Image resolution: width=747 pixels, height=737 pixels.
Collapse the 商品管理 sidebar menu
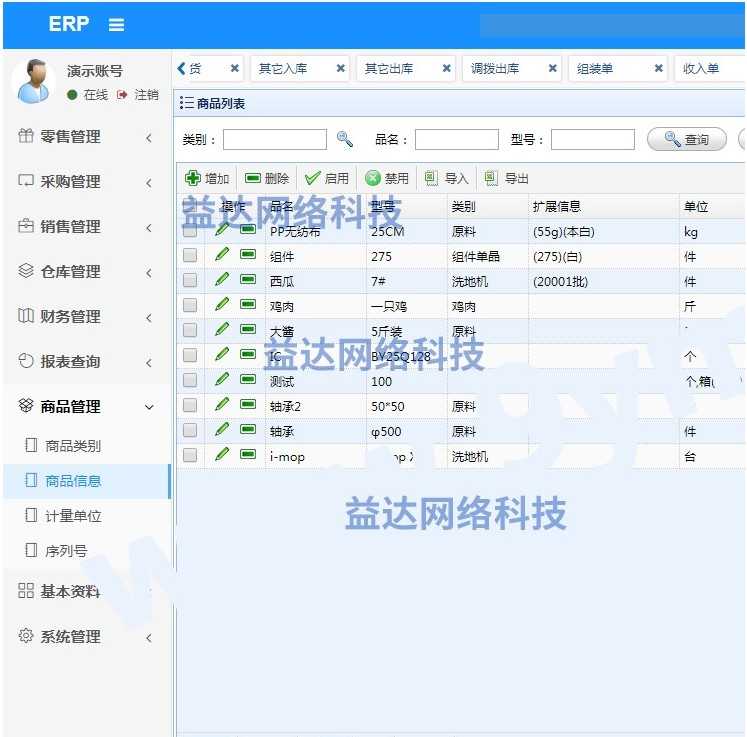pyautogui.click(x=86, y=406)
